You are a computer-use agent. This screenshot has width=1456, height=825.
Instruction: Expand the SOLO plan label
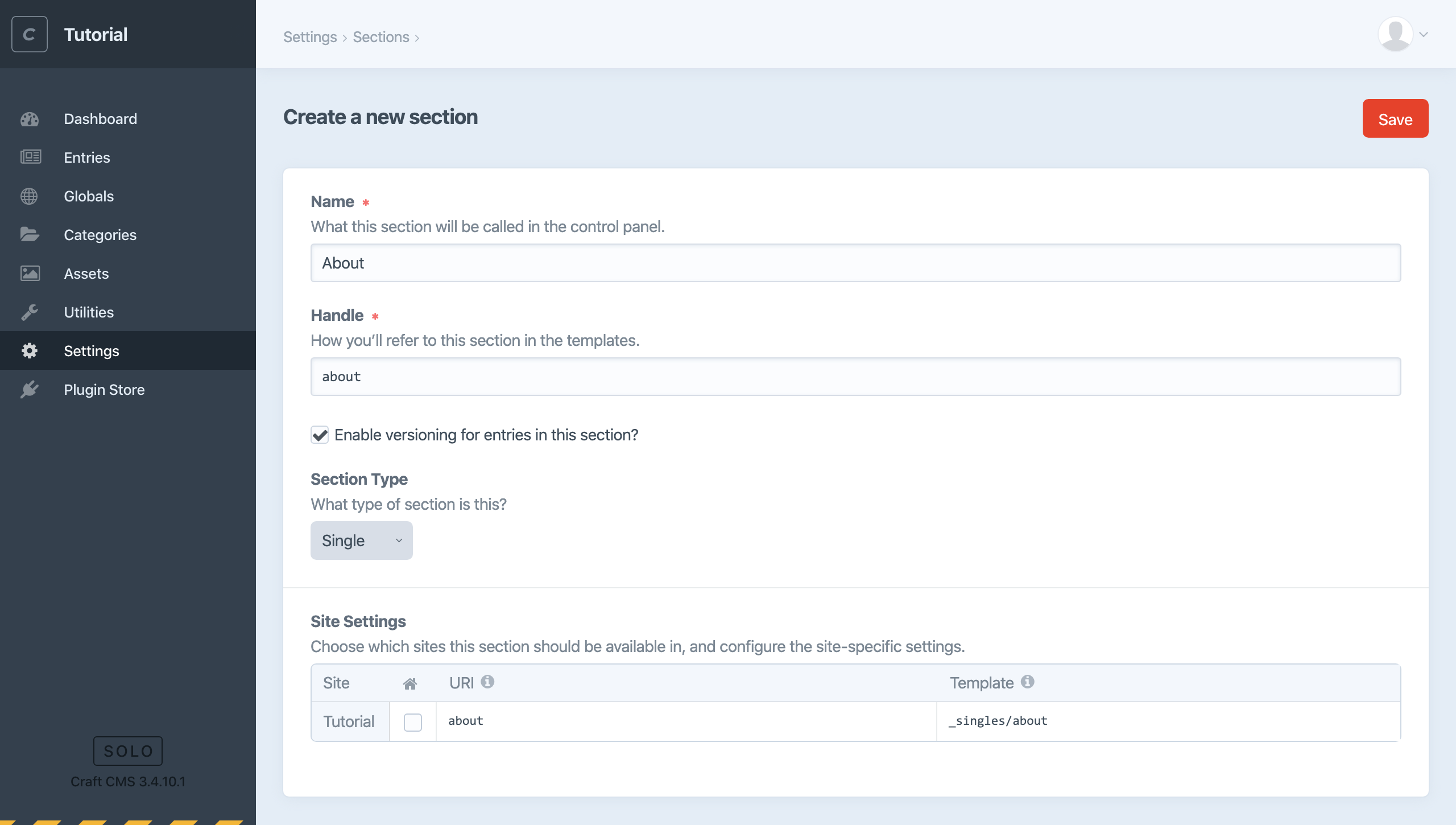[x=128, y=750]
